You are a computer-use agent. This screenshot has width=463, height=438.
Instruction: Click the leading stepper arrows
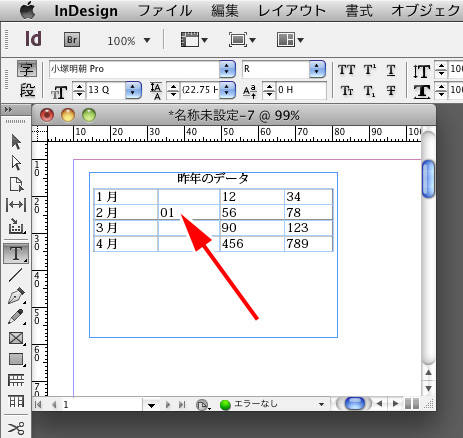coord(173,90)
